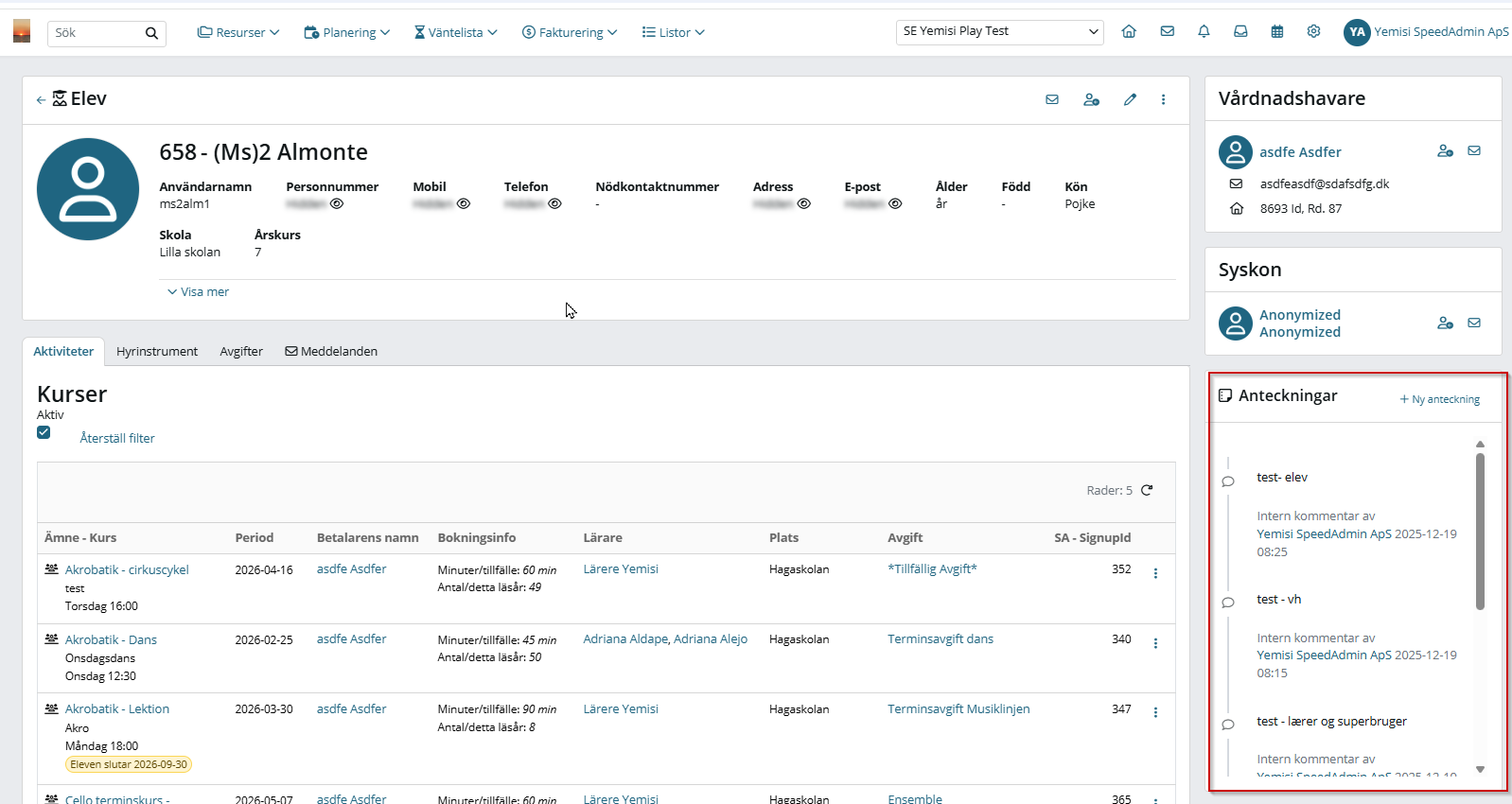Screen dimensions: 1512x804
Task: Open the SE Yemisi Play Test dropdown
Action: 1000,32
